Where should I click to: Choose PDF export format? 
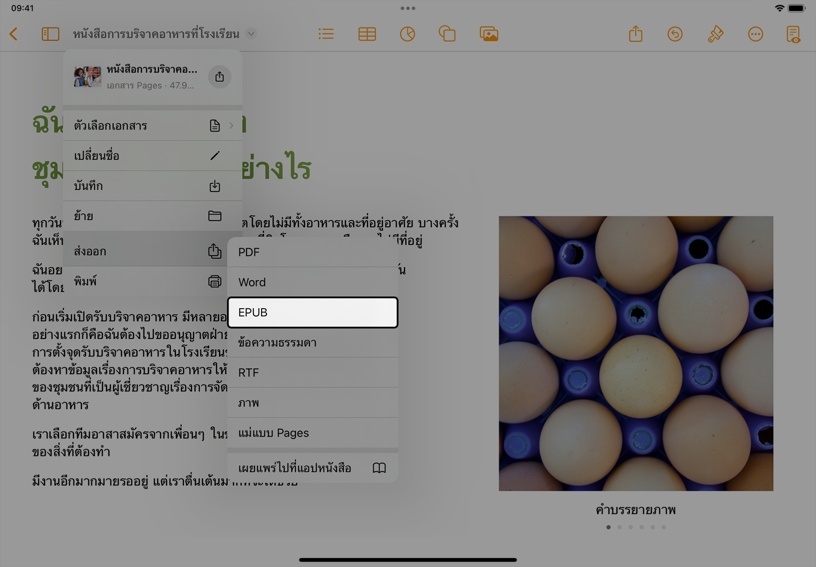pyautogui.click(x=312, y=252)
